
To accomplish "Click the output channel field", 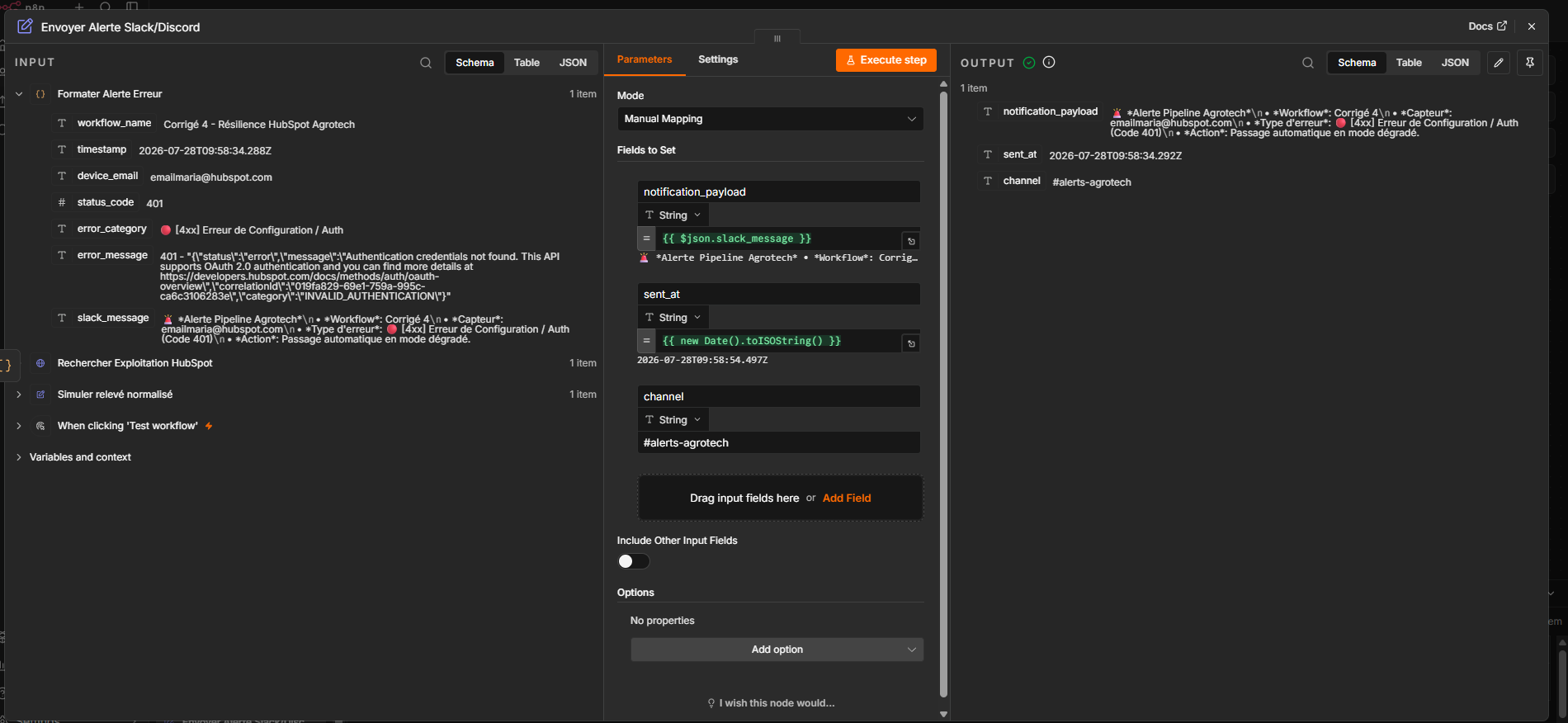I will (1056, 182).
